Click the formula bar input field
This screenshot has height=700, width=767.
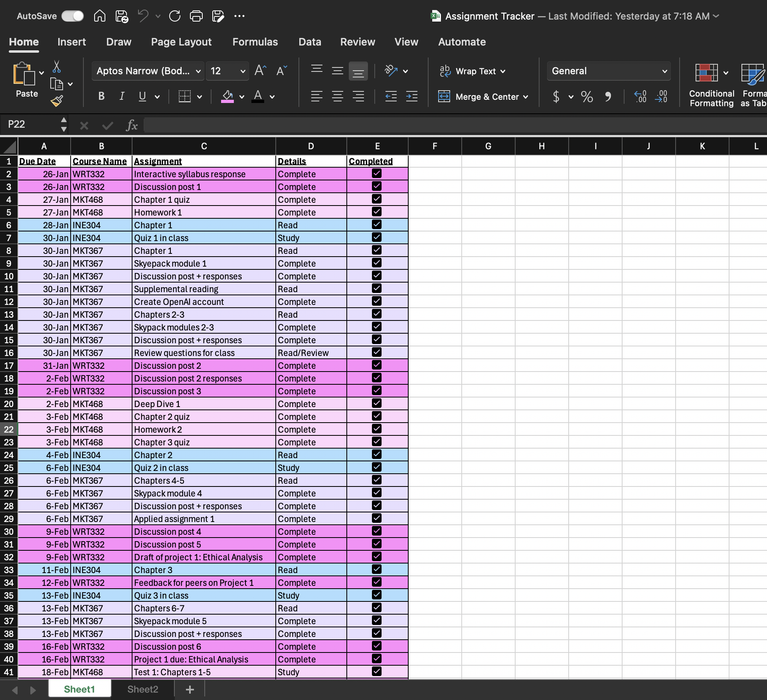point(455,125)
